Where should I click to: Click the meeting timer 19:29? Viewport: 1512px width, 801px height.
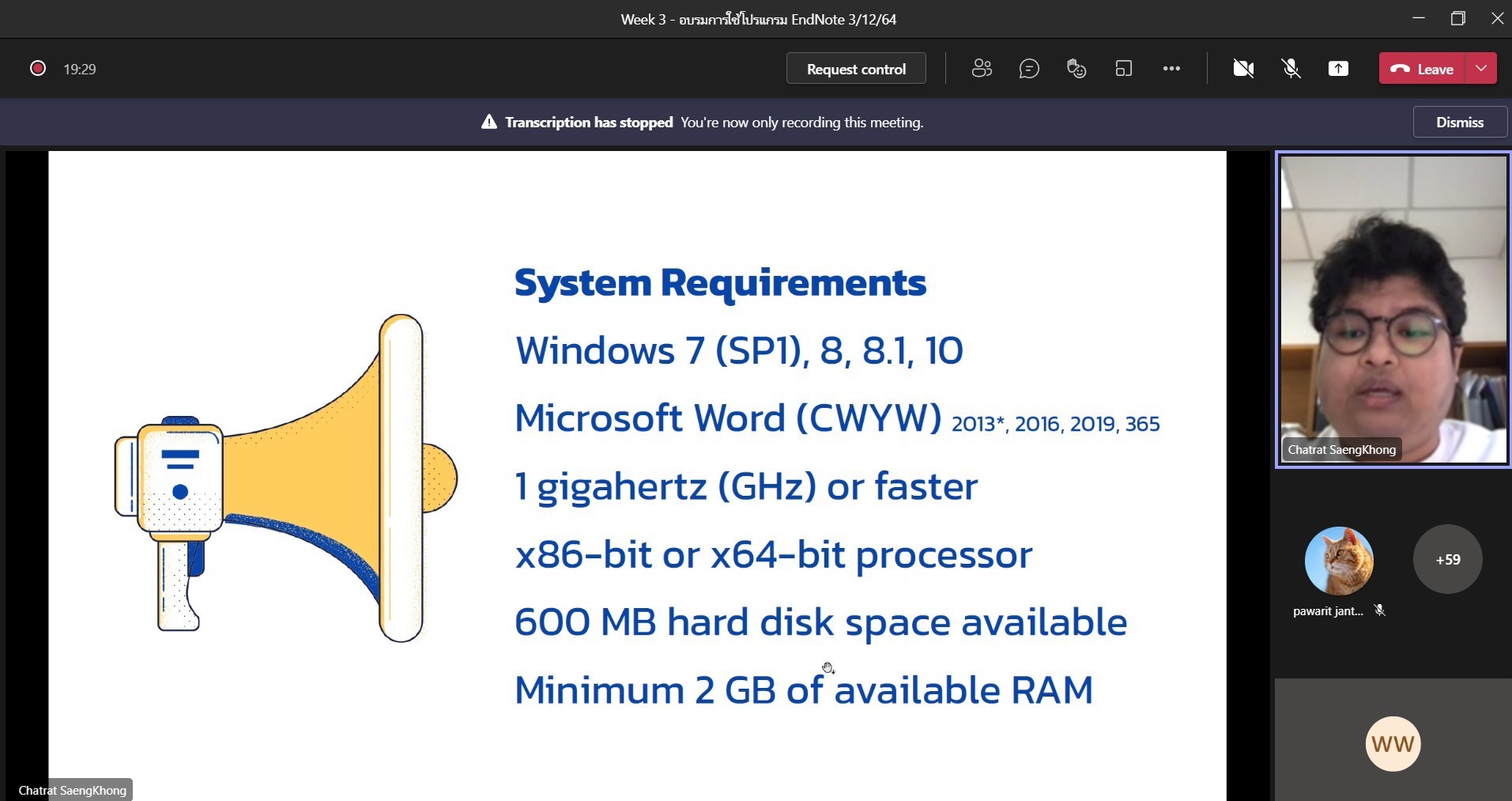click(80, 69)
